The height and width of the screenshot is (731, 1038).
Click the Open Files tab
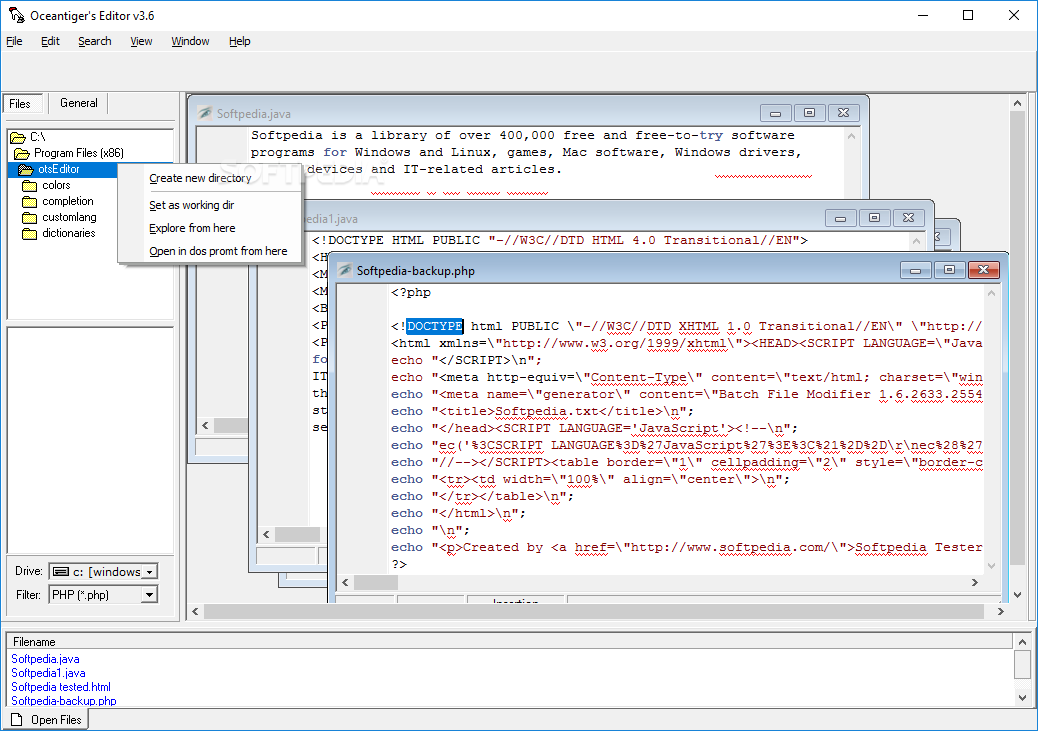[x=46, y=720]
